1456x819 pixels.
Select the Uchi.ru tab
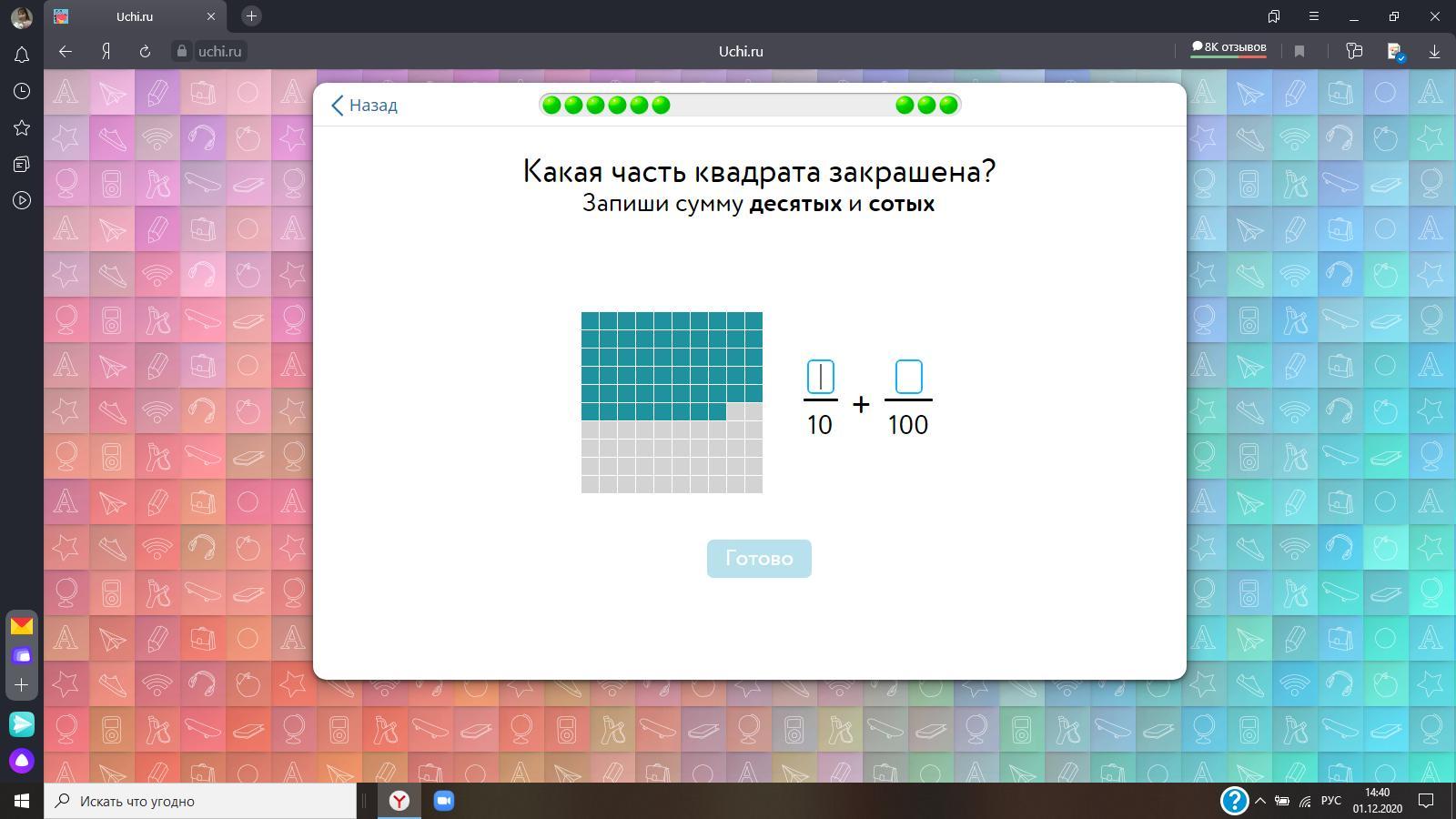pos(135,16)
